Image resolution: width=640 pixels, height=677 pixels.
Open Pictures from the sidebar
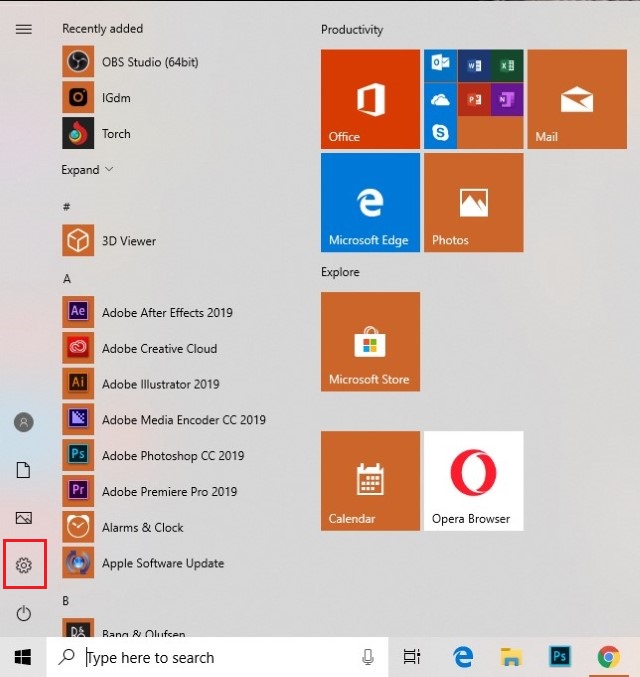point(24,518)
